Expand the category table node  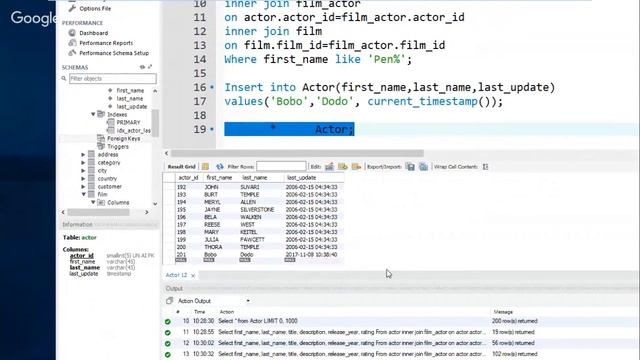(x=83, y=162)
